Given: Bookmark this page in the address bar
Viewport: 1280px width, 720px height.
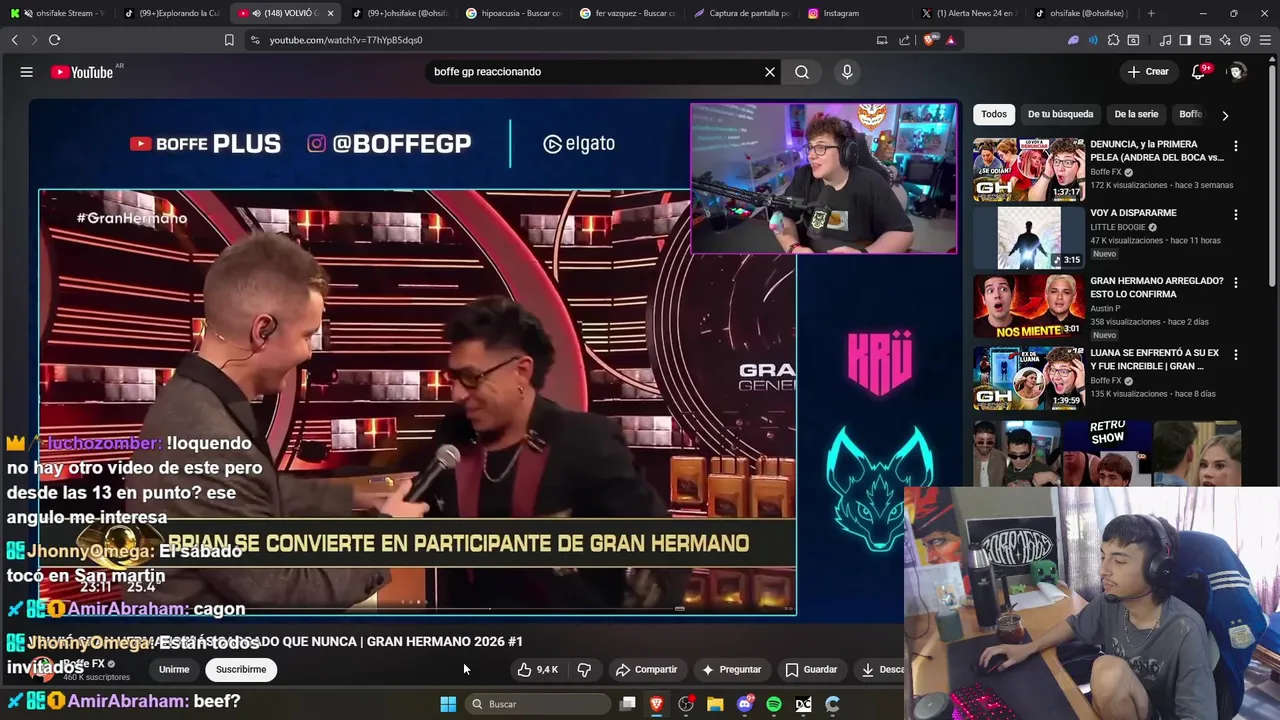Looking at the screenshot, I should pyautogui.click(x=229, y=40).
